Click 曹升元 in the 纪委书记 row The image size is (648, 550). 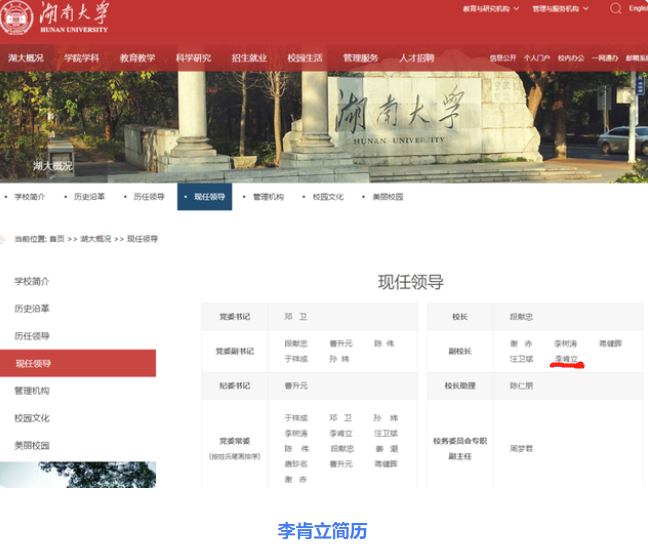pyautogui.click(x=296, y=386)
